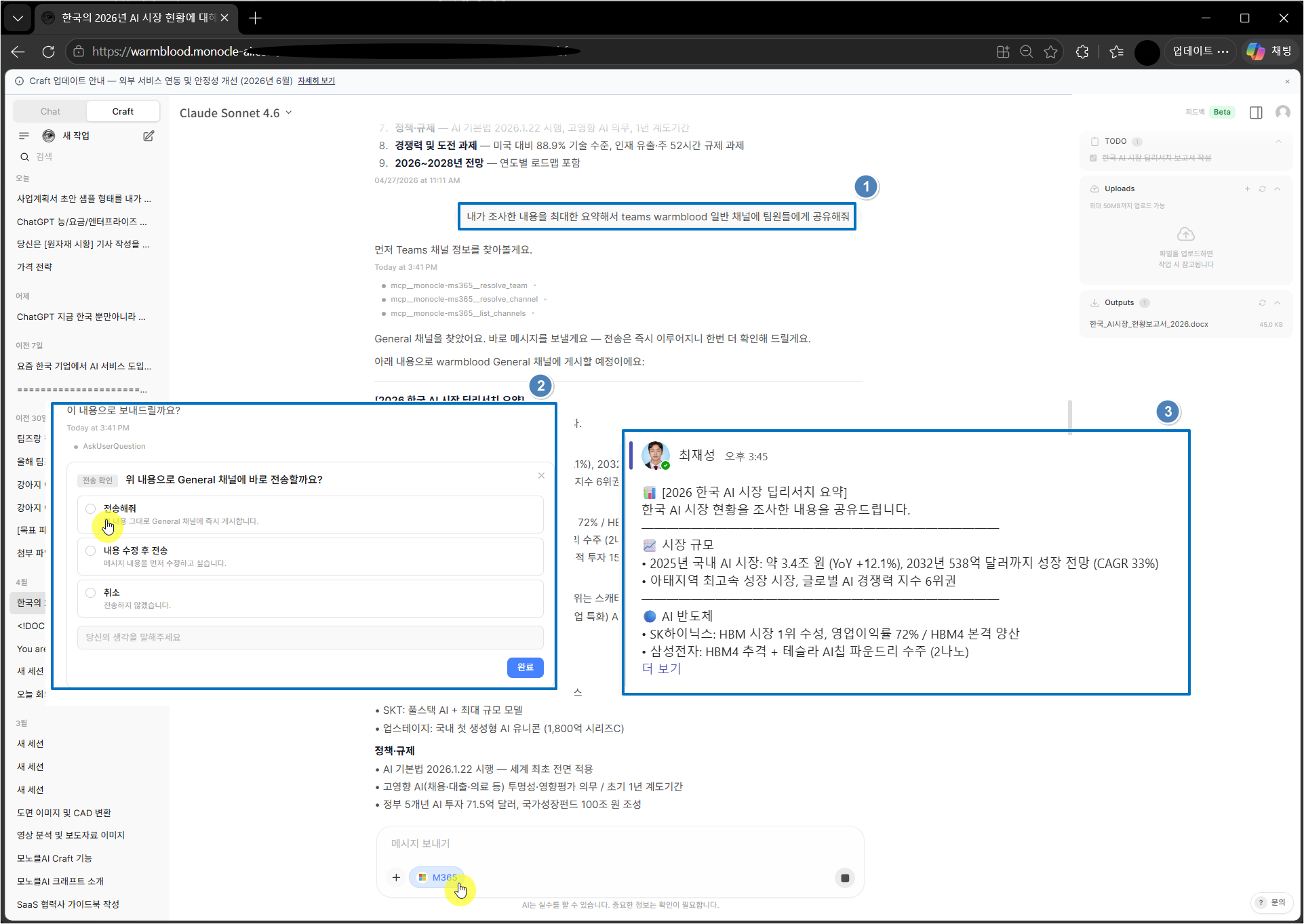Viewport: 1304px width, 924px height.
Task: Open Copilot 채팅 button
Action: click(x=1269, y=52)
